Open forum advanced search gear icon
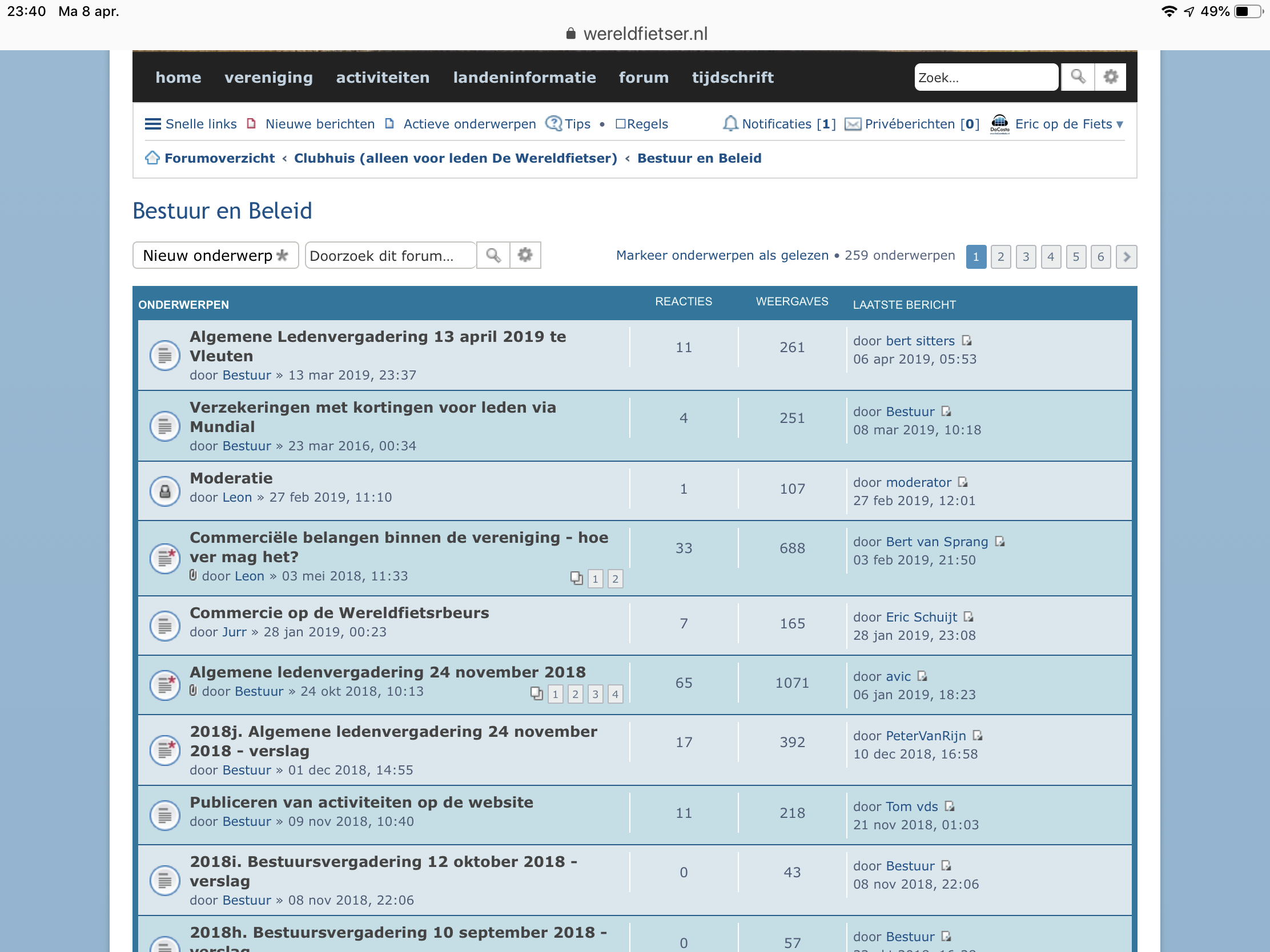The image size is (1270, 952). [525, 255]
